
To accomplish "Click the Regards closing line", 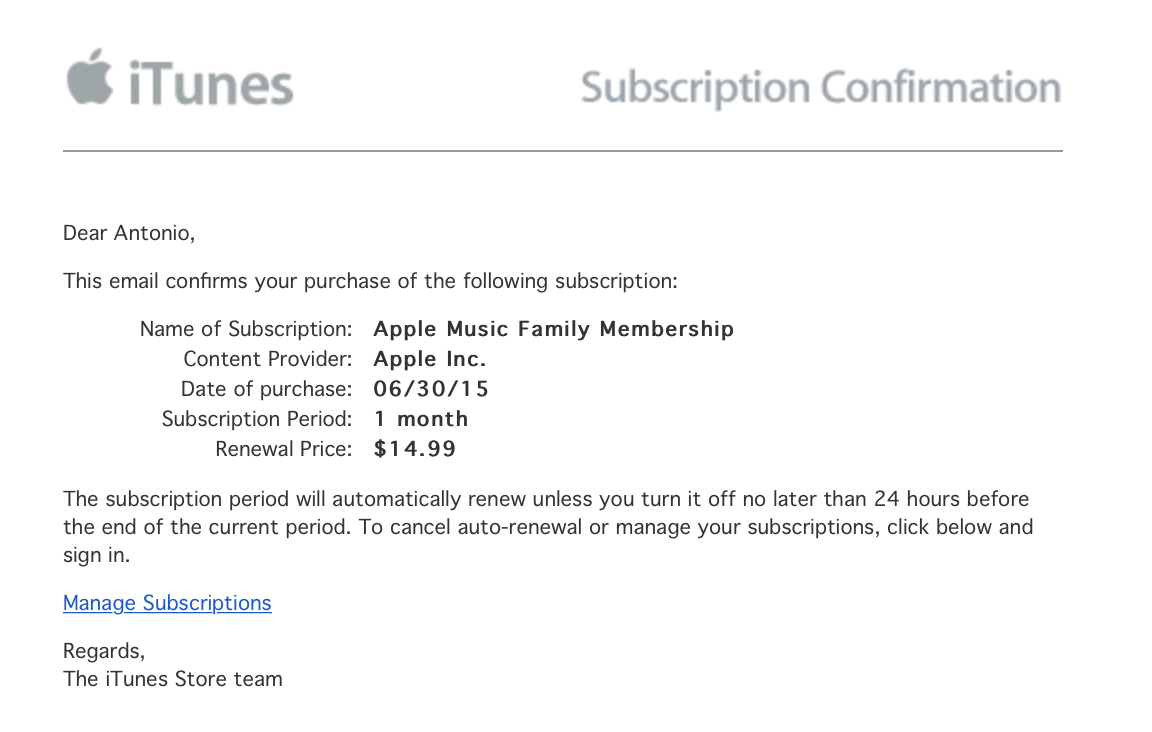I will 104,651.
